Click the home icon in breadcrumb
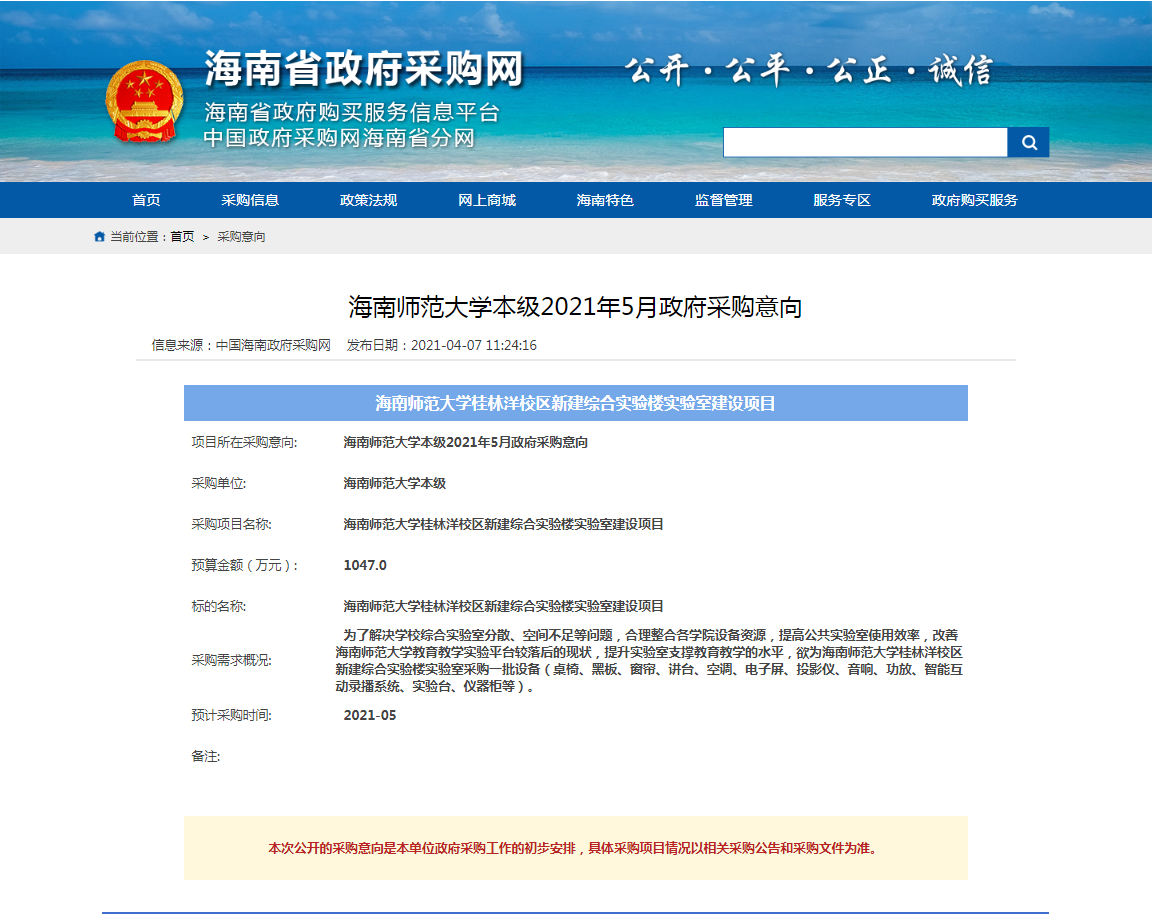Image resolution: width=1152 pixels, height=914 pixels. (99, 237)
